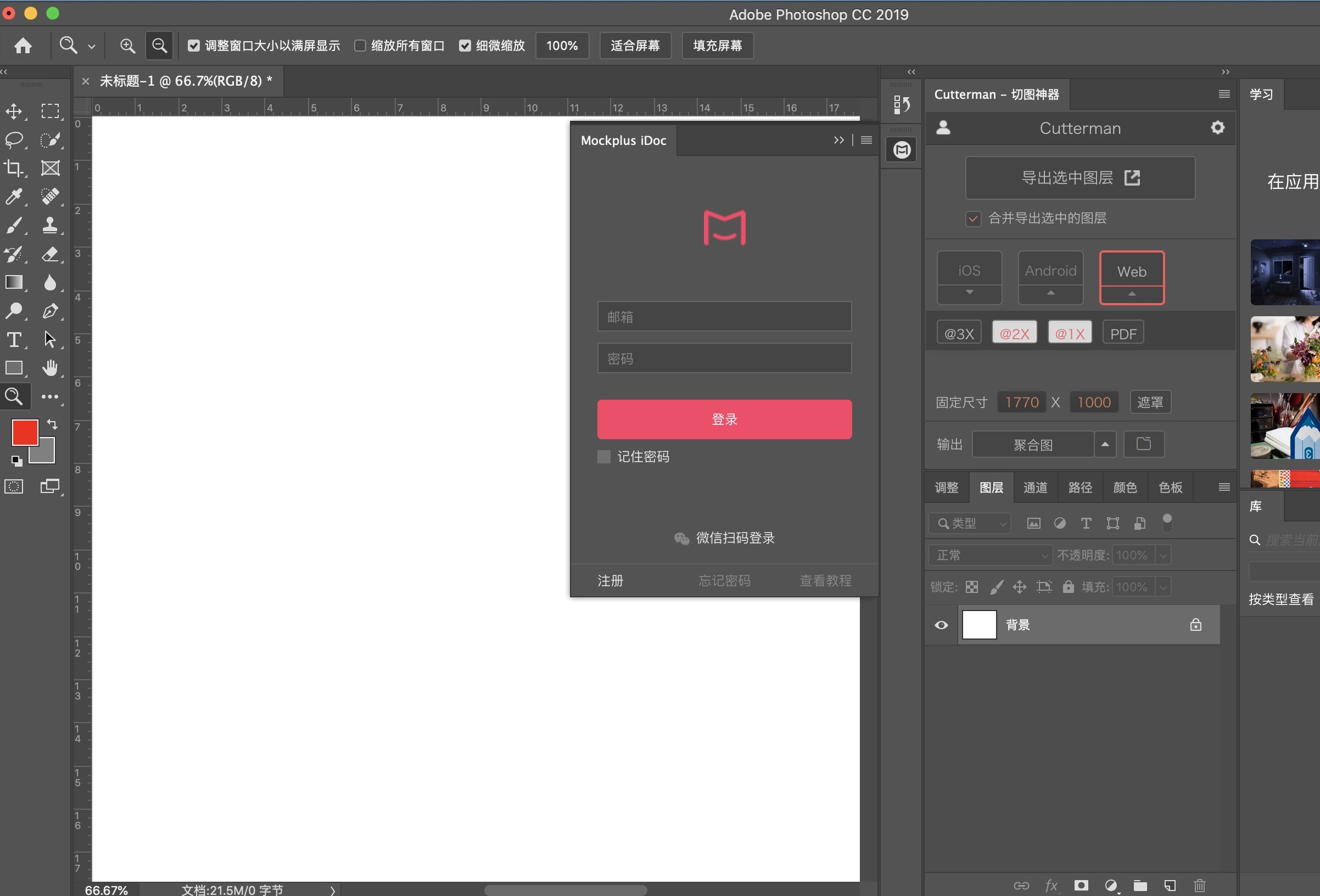Enable 记住密码 in the Mockplus iDoc login

tap(603, 457)
